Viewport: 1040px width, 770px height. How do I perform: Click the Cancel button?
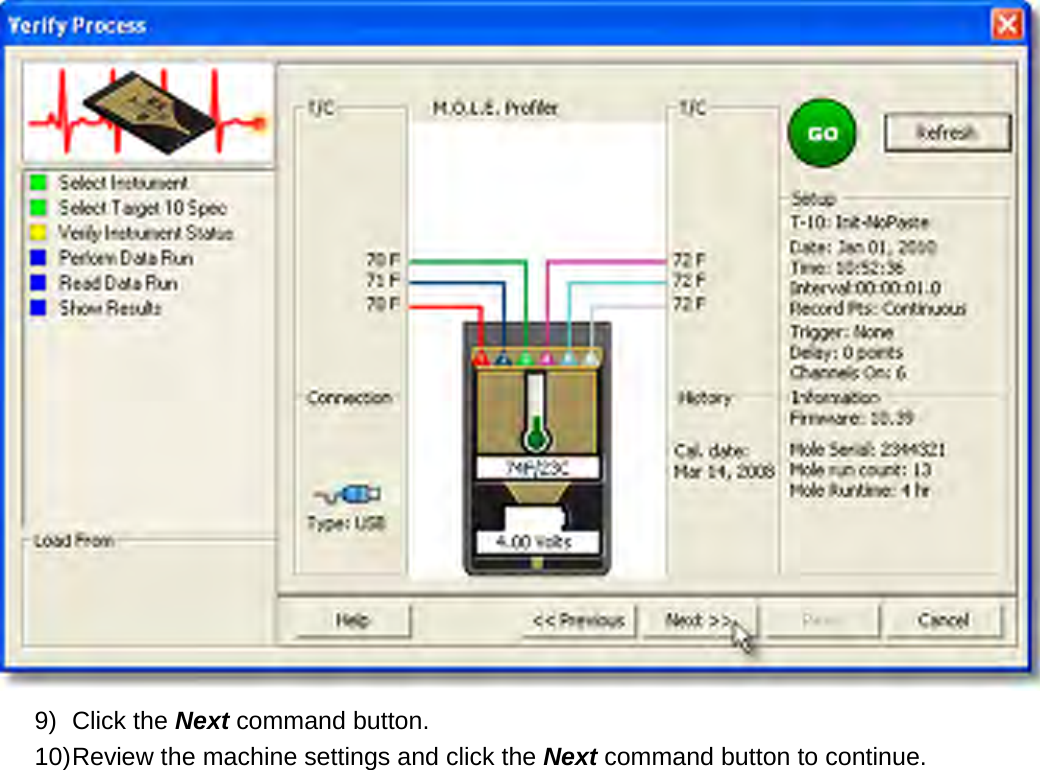[943, 620]
